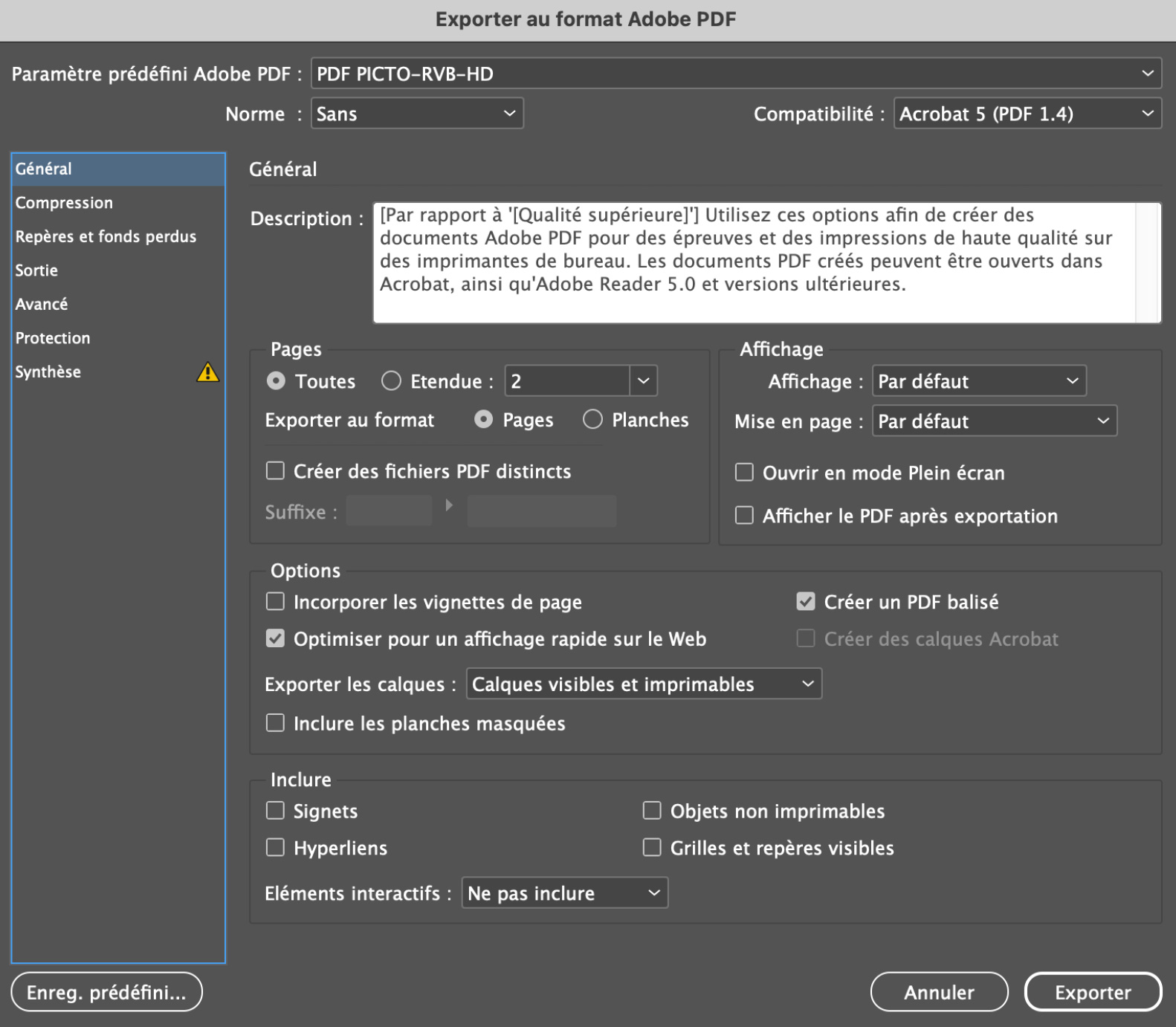Click the warning icon beside Synthèse
The height and width of the screenshot is (1027, 1176).
click(x=207, y=372)
